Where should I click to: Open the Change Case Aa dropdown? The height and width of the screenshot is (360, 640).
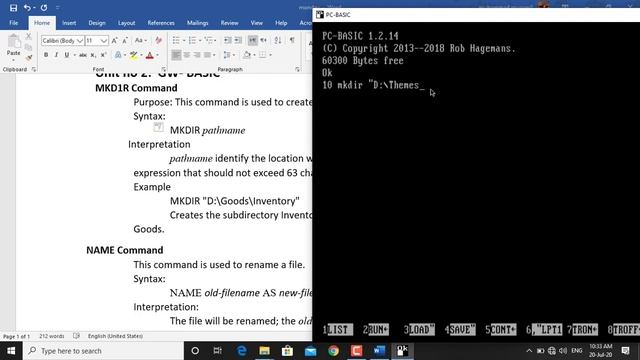pyautogui.click(x=140, y=40)
